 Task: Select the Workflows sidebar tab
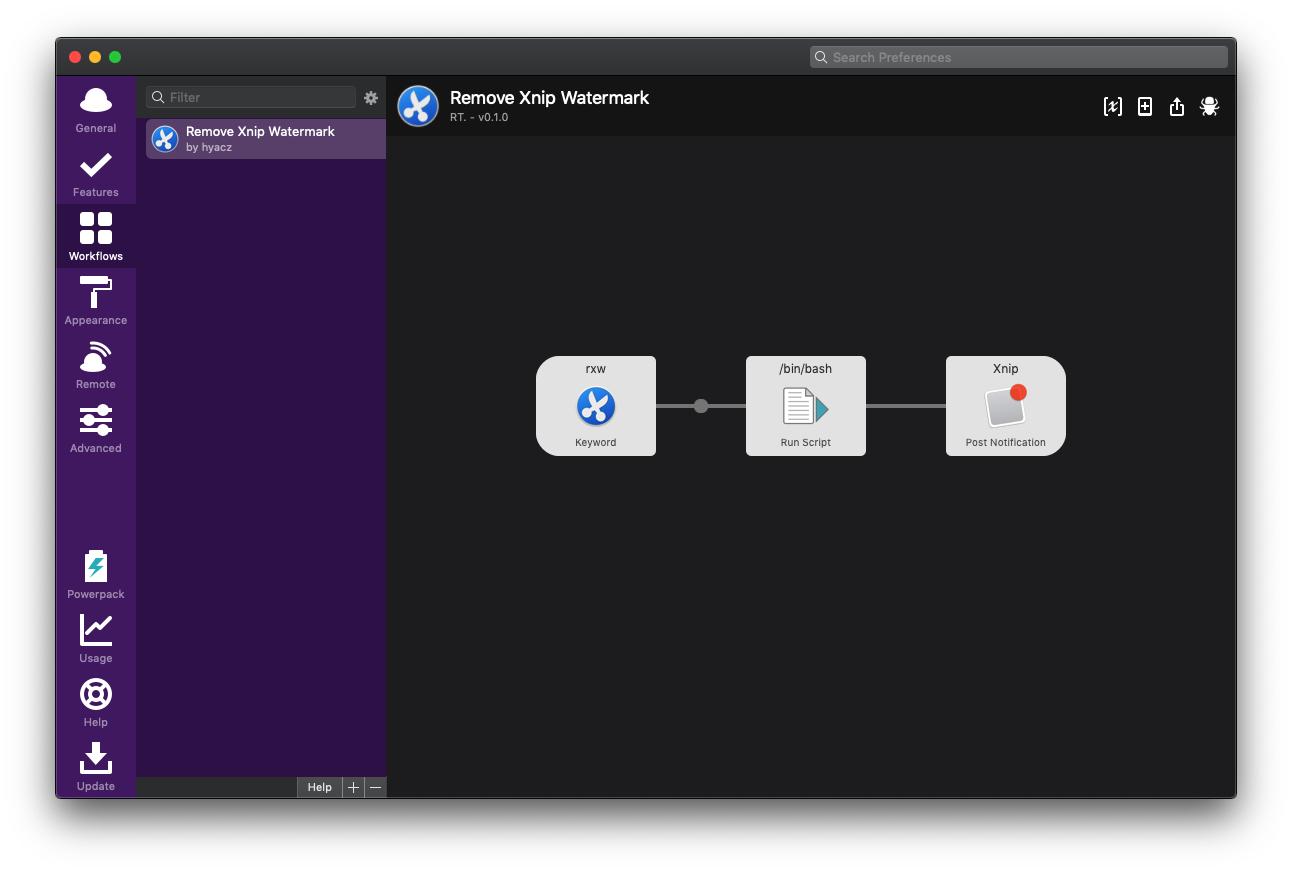[x=96, y=237]
